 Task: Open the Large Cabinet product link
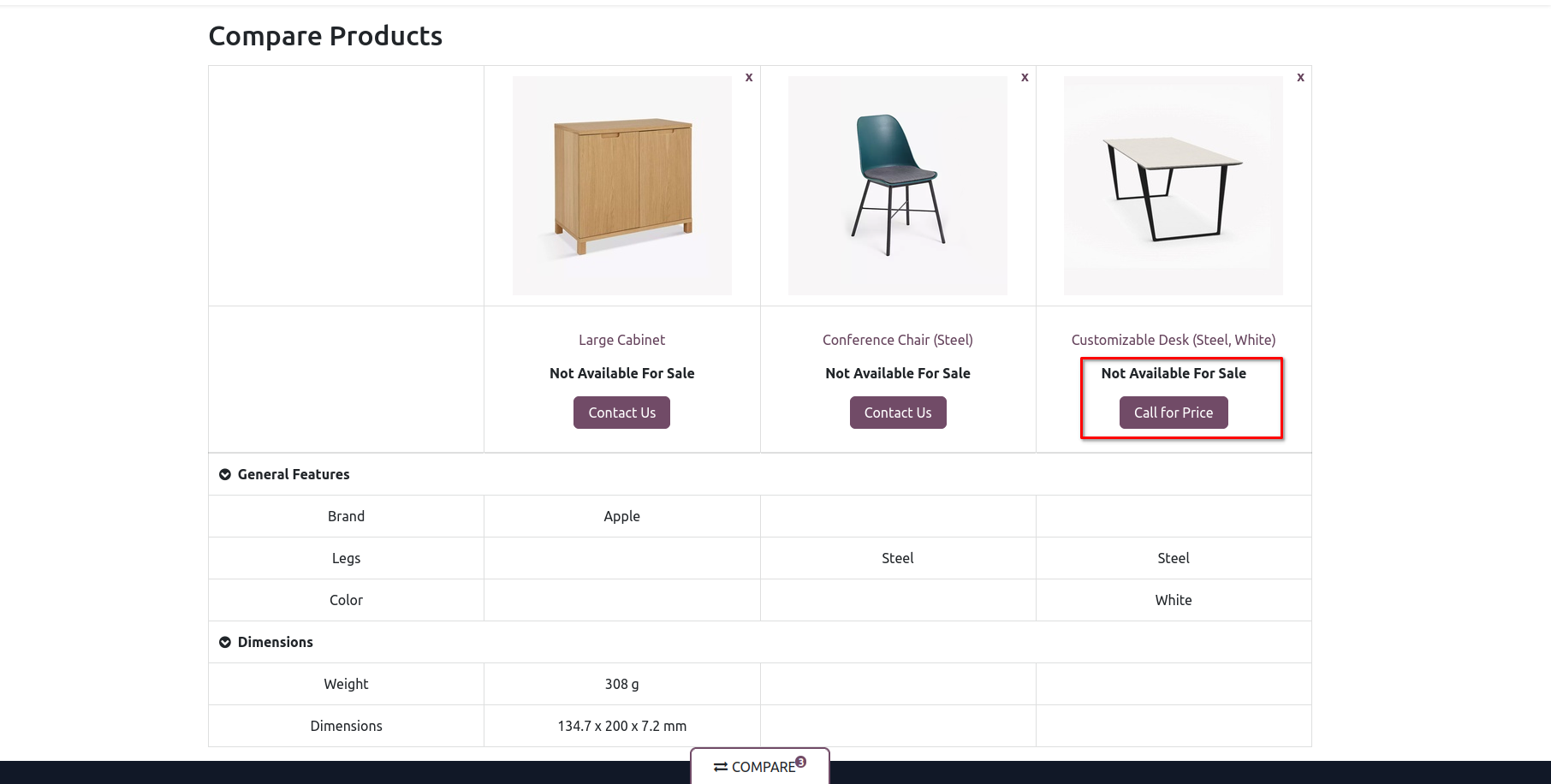pyautogui.click(x=622, y=340)
